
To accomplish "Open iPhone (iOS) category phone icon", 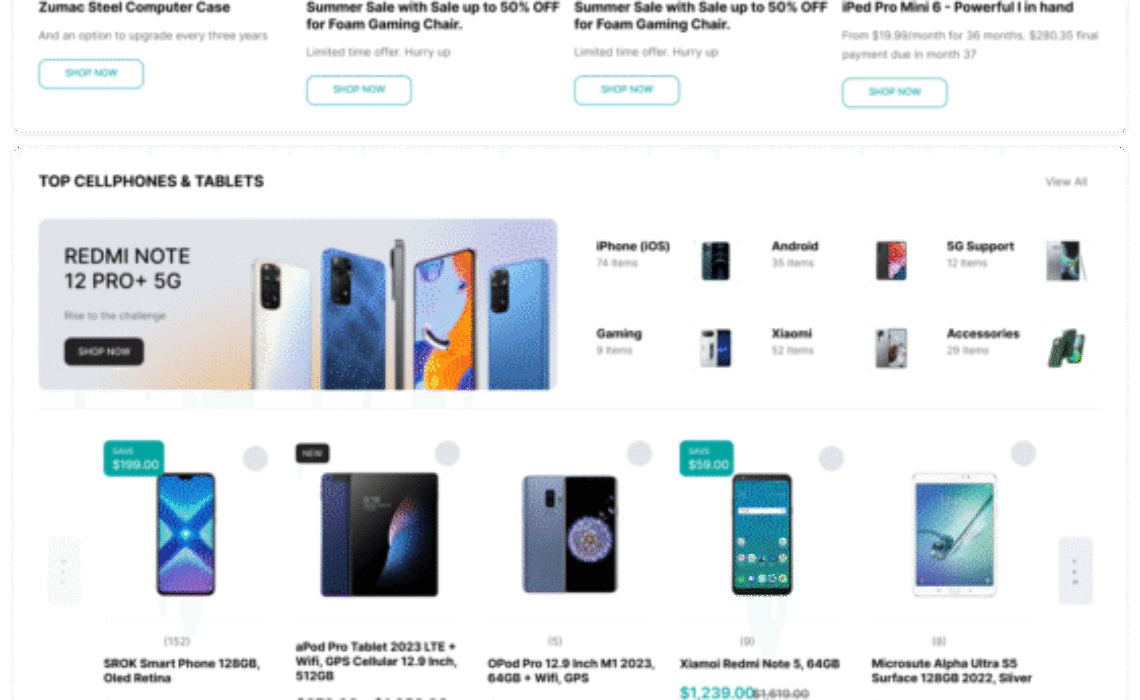I will coord(715,261).
